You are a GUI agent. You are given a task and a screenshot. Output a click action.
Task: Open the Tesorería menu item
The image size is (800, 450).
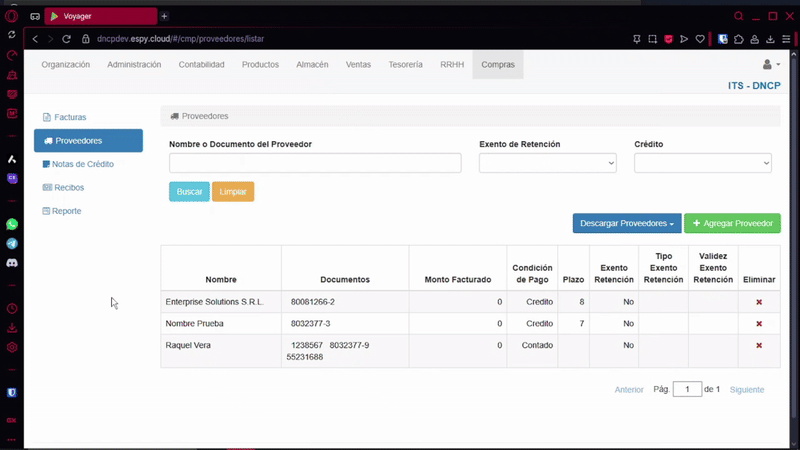405,65
